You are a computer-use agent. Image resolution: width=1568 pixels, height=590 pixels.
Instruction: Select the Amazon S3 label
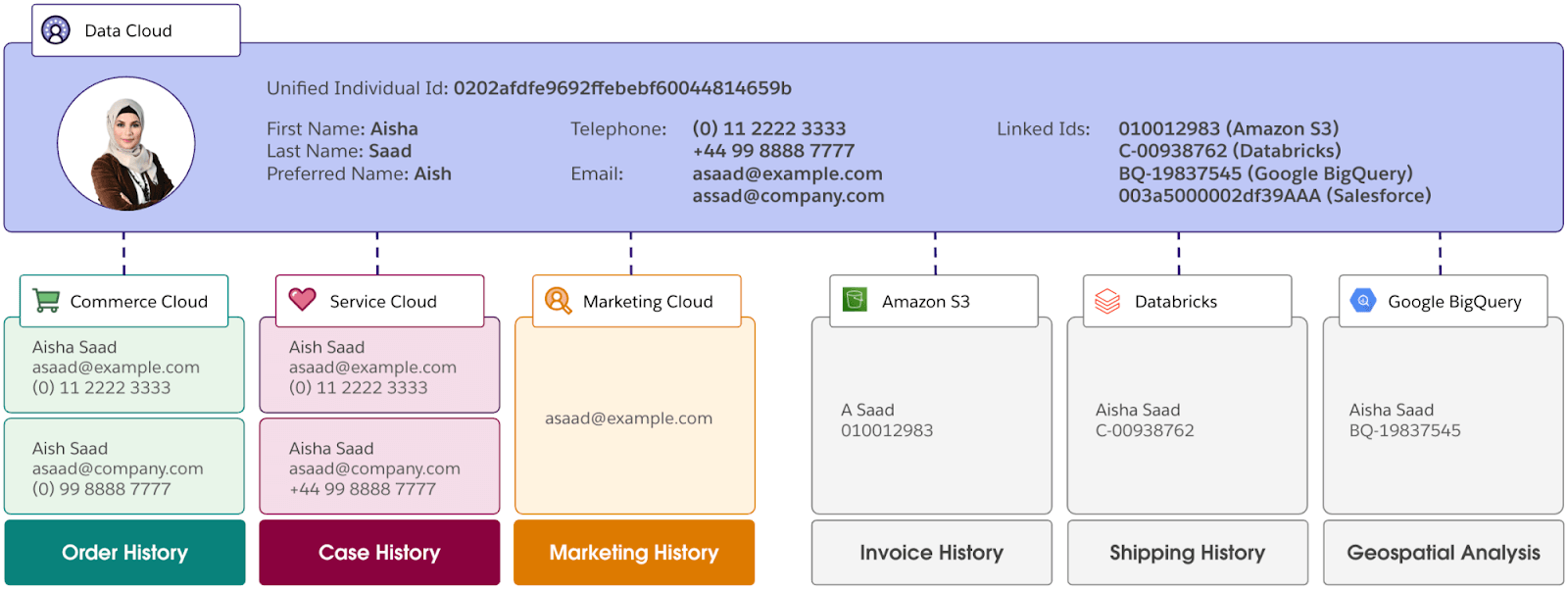[926, 302]
